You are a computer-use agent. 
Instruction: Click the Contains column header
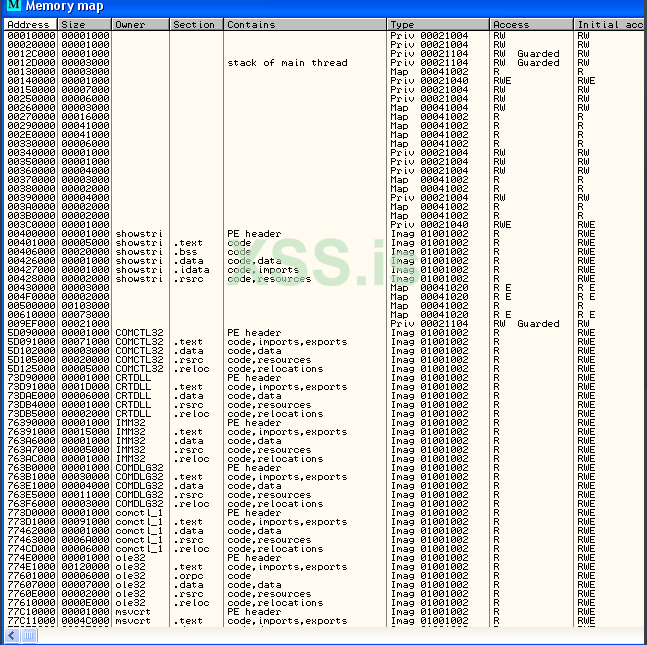pos(305,25)
